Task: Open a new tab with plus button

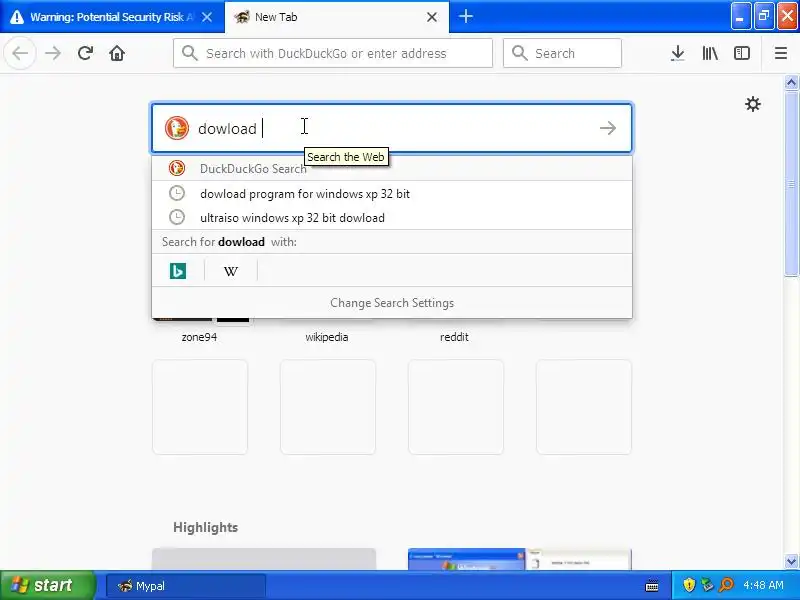Action: tap(466, 16)
